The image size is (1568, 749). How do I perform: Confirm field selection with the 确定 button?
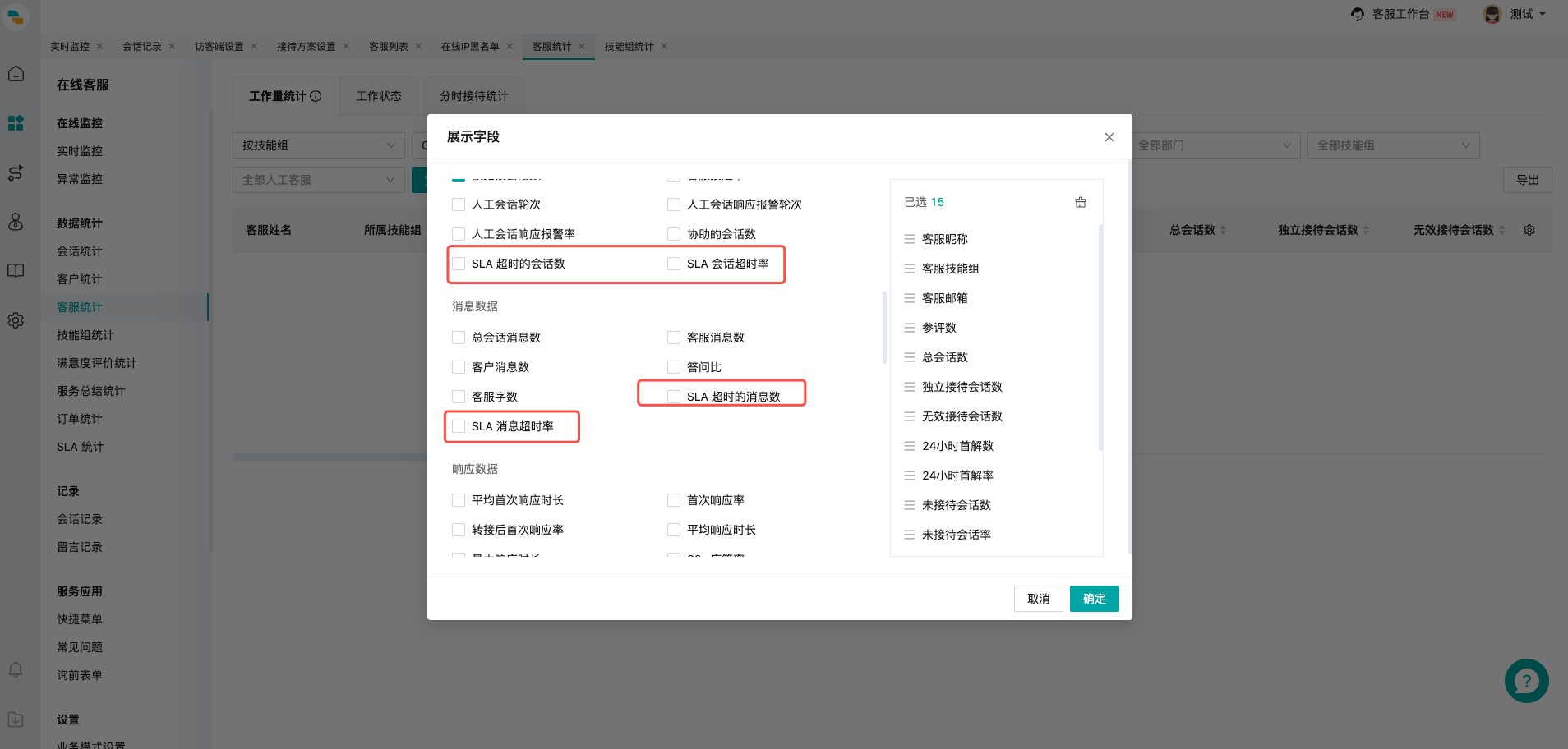pos(1094,599)
